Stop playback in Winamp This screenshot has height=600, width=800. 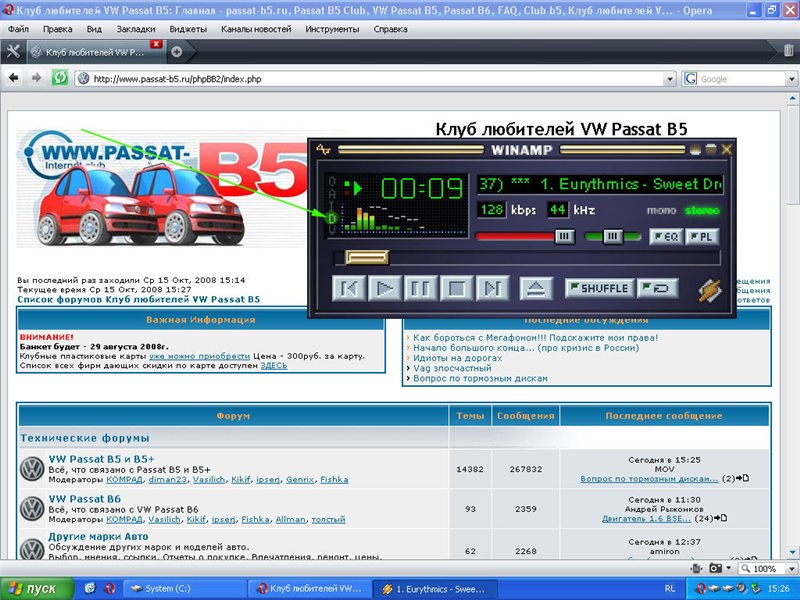pyautogui.click(x=456, y=289)
